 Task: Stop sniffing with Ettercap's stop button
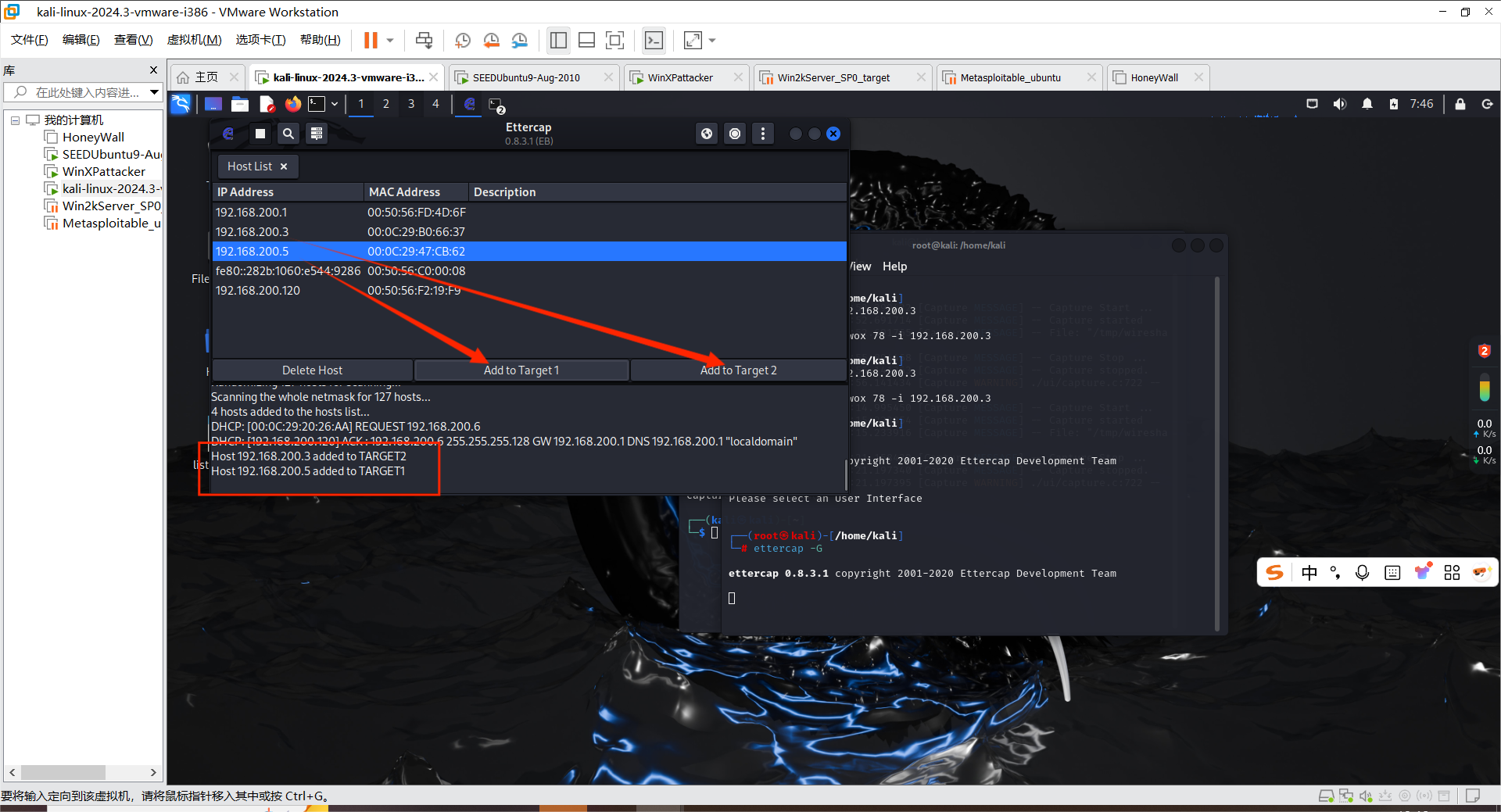click(x=260, y=134)
